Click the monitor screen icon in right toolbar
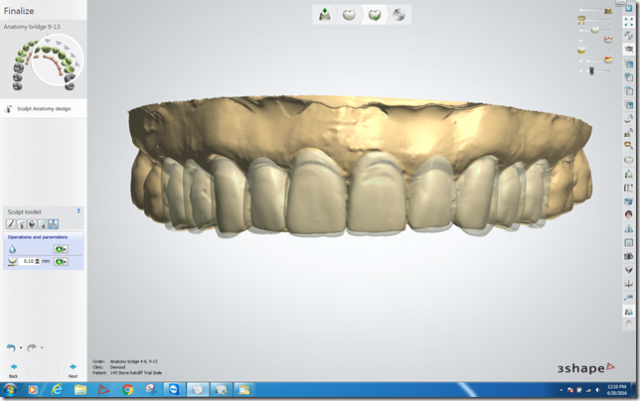The height and width of the screenshot is (401, 640). [x=629, y=243]
